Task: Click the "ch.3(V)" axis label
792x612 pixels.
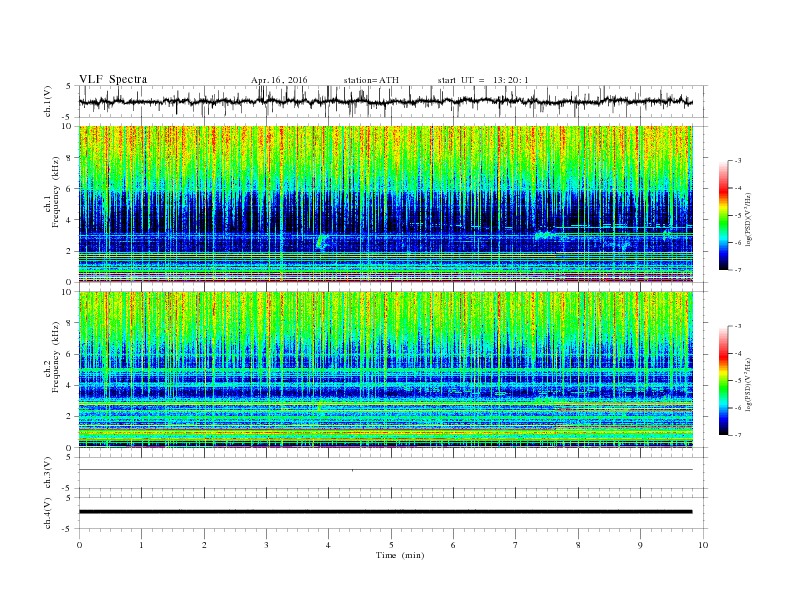Action: click(47, 473)
